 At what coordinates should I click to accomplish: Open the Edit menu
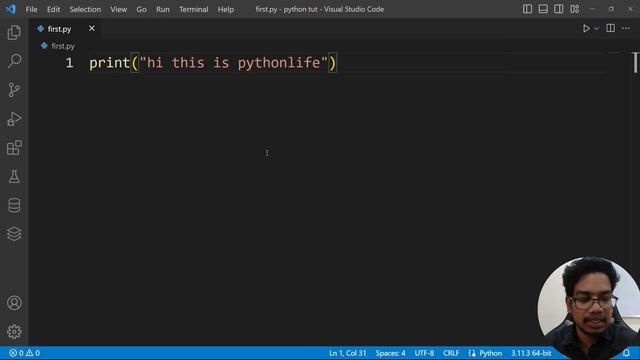coord(53,9)
